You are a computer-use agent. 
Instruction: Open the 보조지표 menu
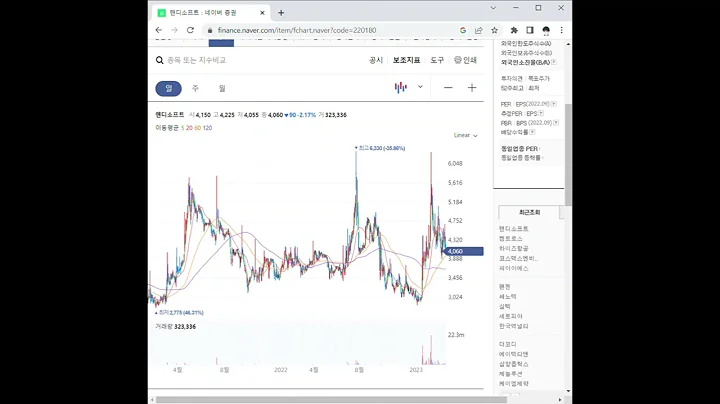pos(406,60)
